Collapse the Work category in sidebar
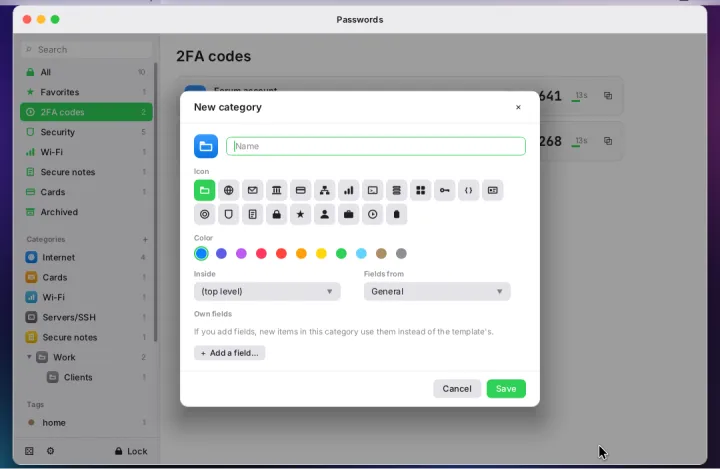 pyautogui.click(x=29, y=357)
